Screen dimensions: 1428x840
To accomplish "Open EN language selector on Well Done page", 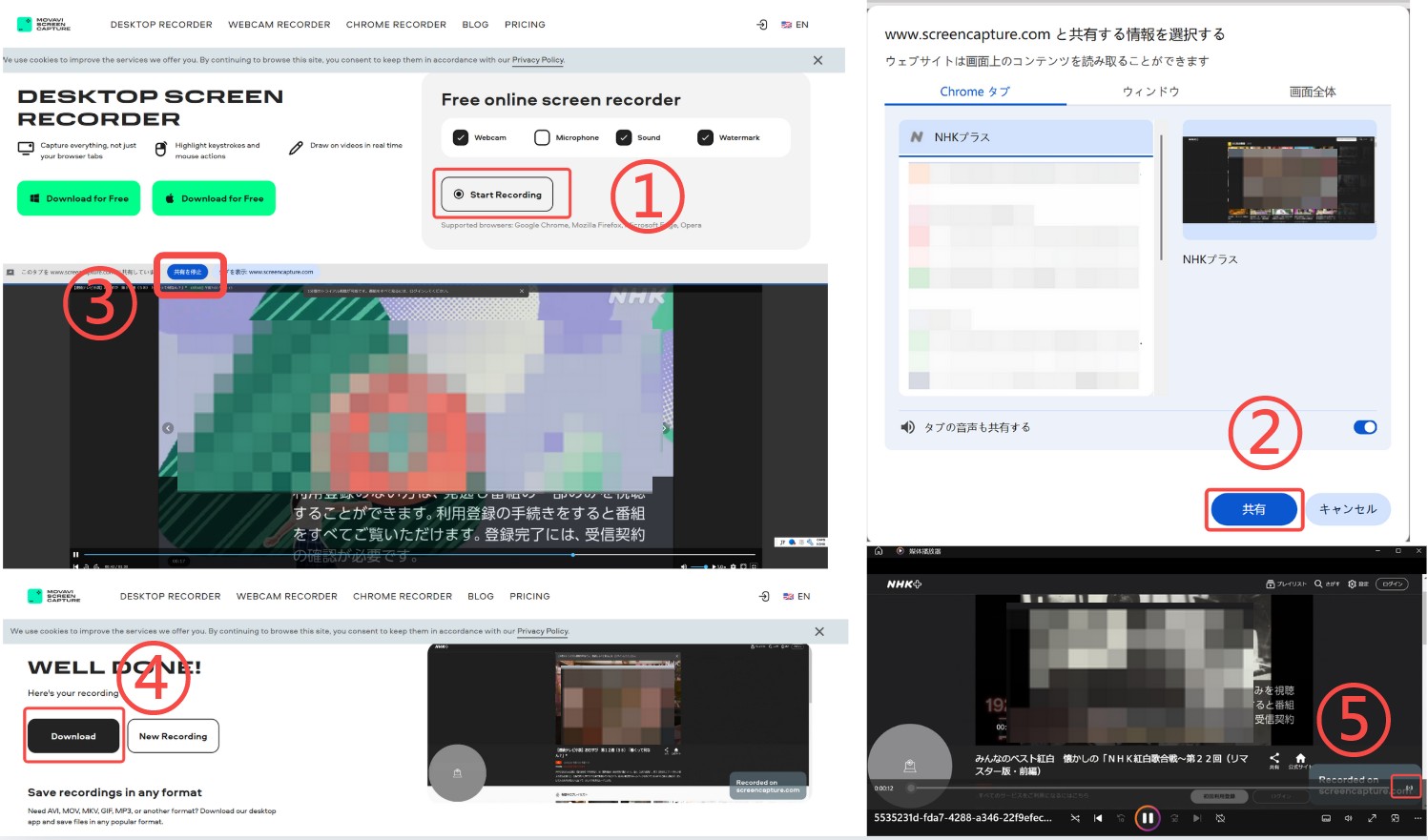I will pos(797,596).
